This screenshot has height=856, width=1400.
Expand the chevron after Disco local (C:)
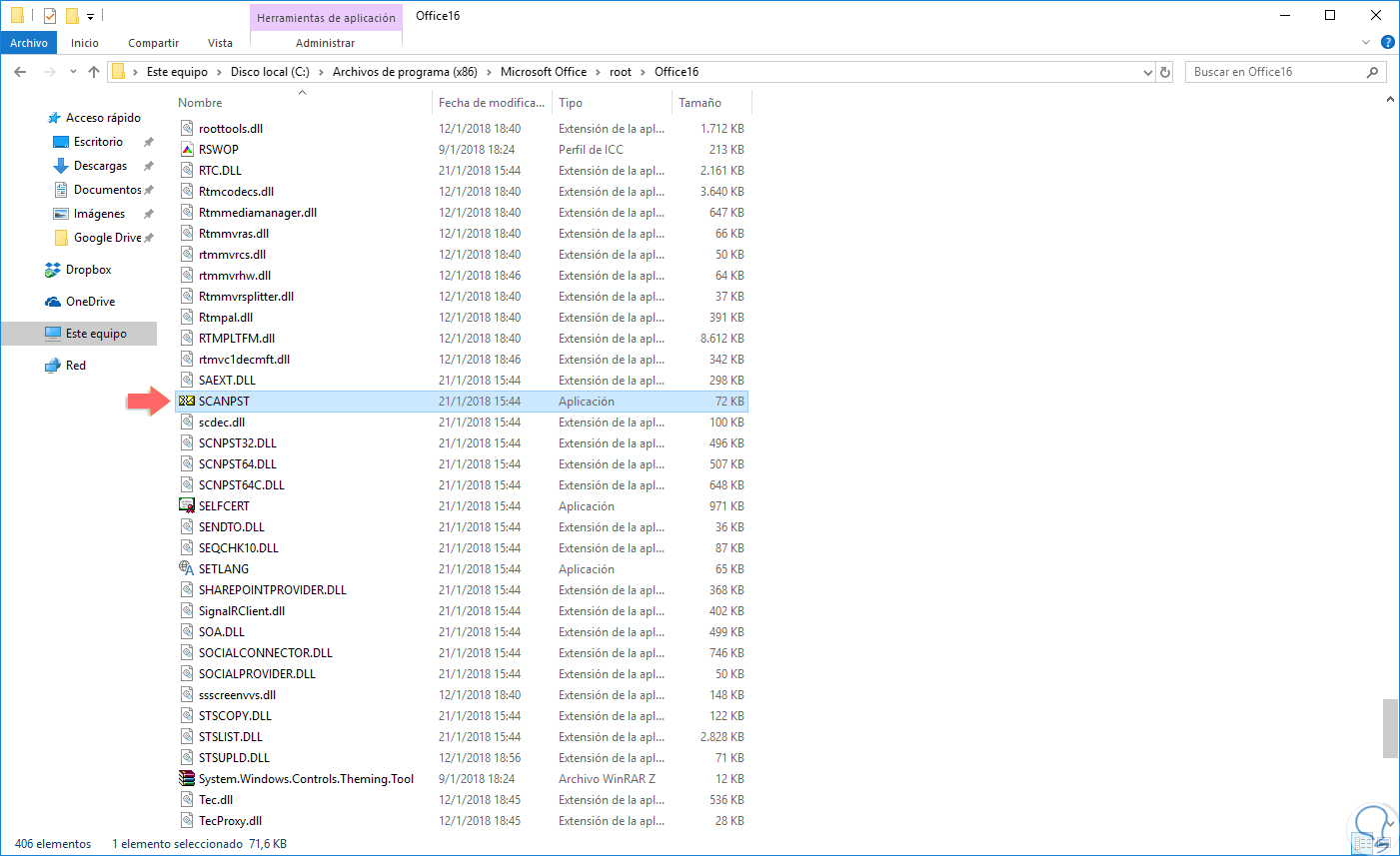tap(321, 72)
